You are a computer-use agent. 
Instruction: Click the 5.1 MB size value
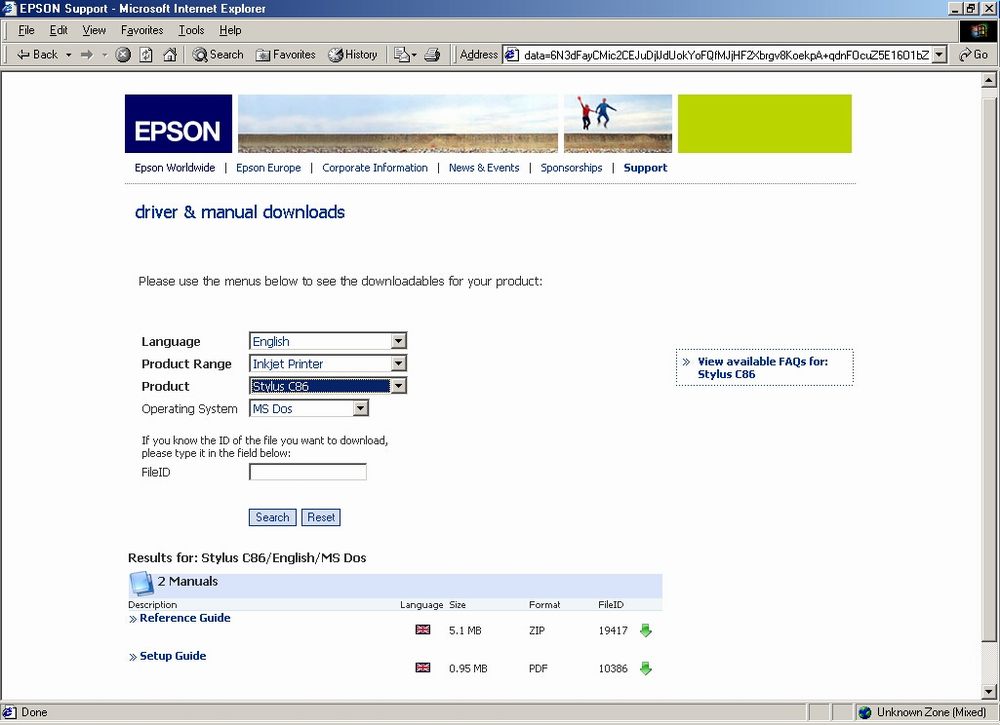[465, 631]
